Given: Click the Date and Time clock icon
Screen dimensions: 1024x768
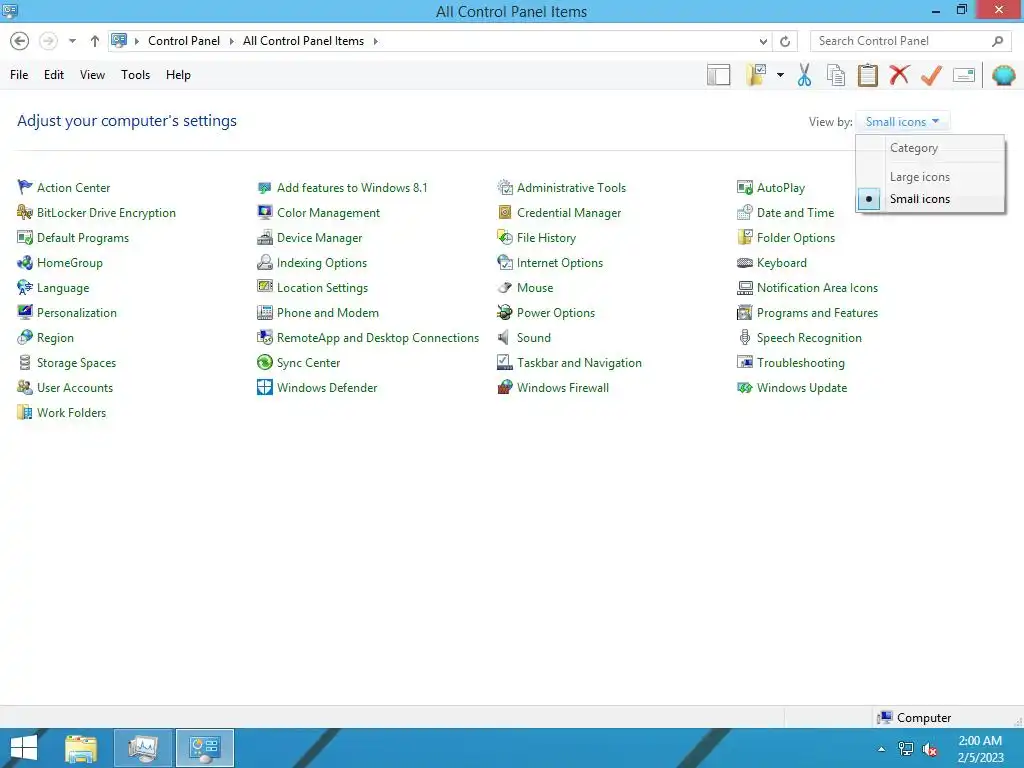Looking at the screenshot, I should [x=744, y=212].
